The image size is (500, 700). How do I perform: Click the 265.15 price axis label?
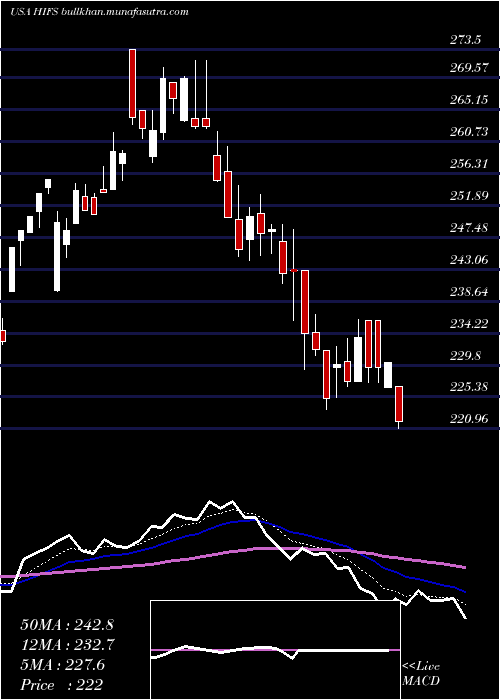[469, 100]
